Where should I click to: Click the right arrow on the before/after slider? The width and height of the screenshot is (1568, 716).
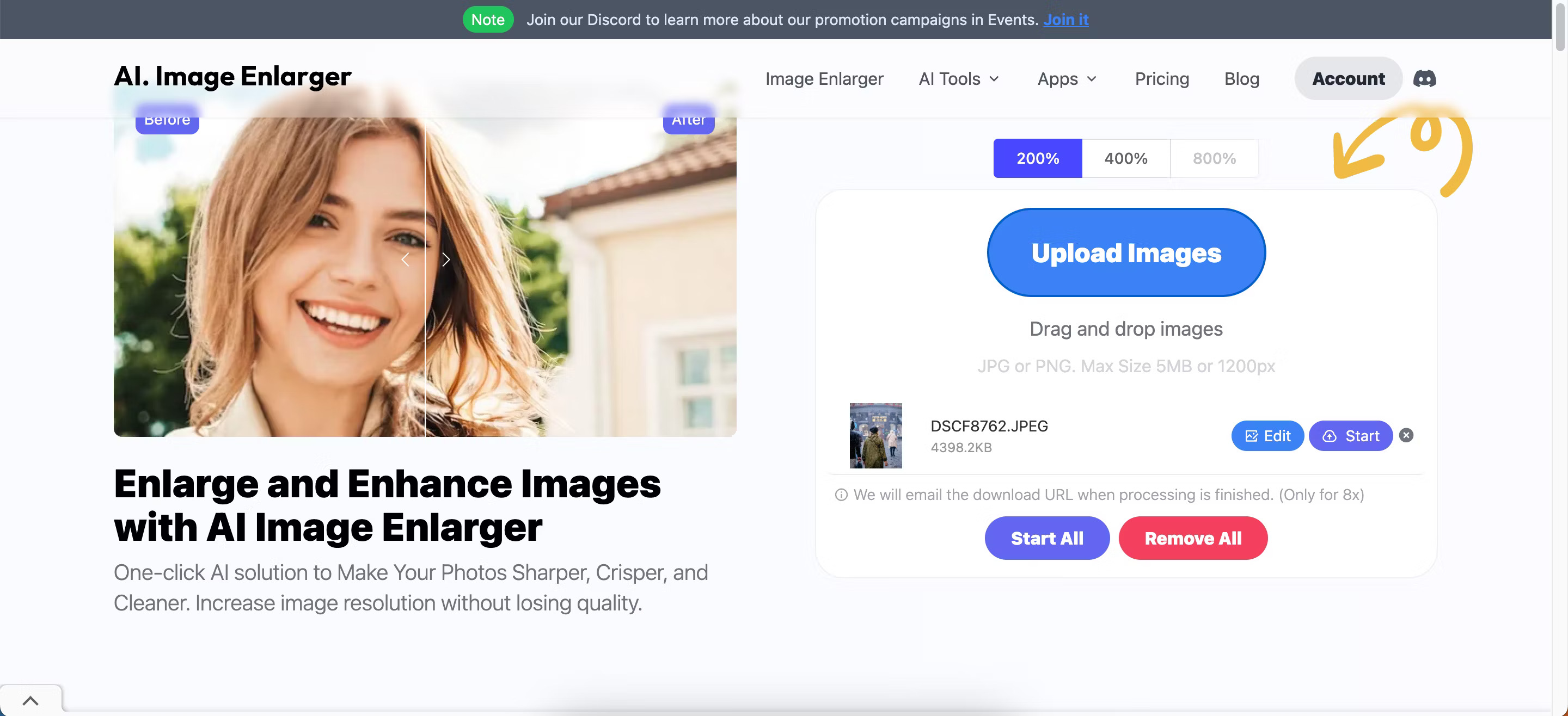(x=445, y=259)
